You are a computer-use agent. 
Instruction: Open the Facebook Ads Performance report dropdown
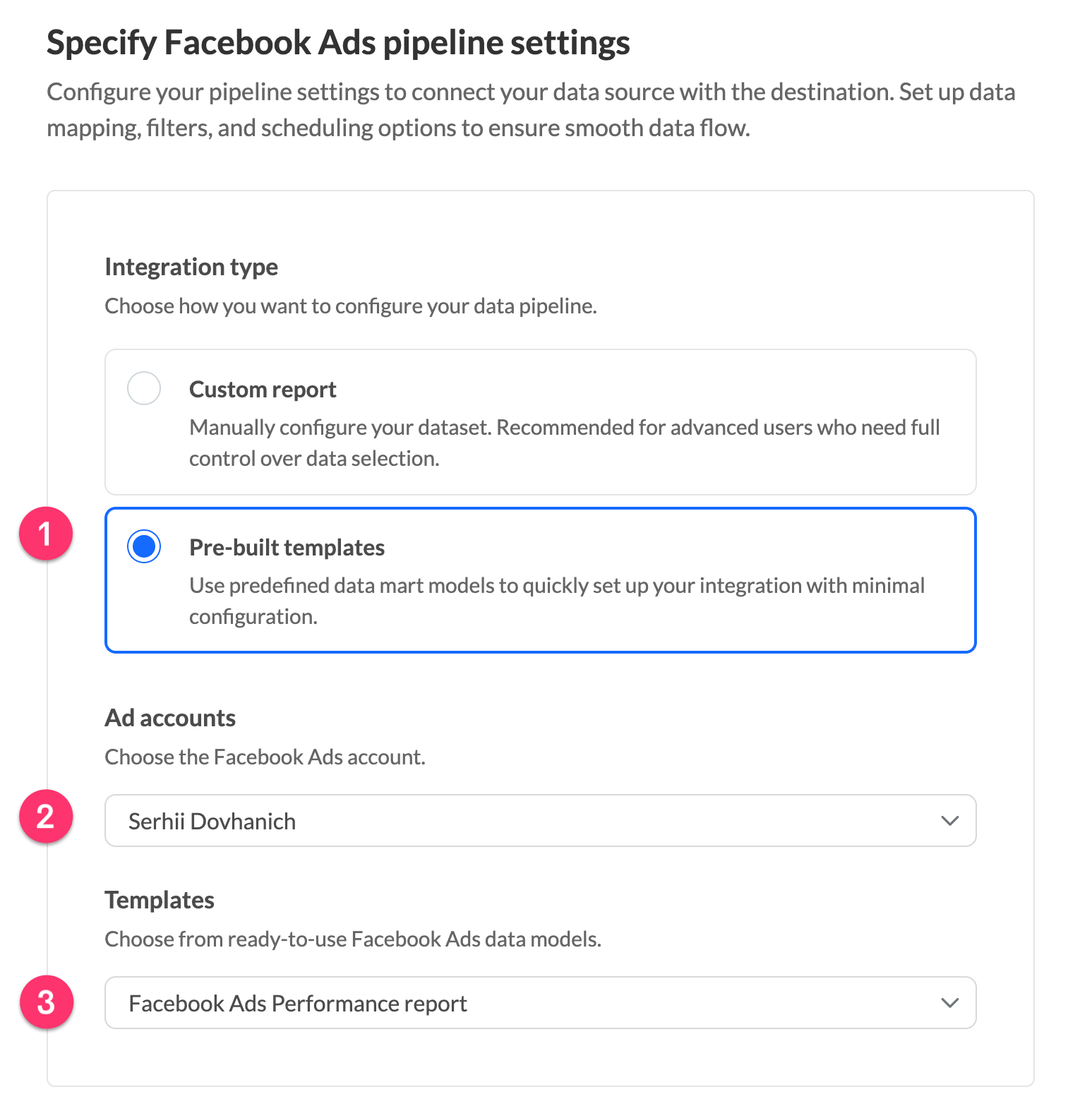(x=540, y=1003)
